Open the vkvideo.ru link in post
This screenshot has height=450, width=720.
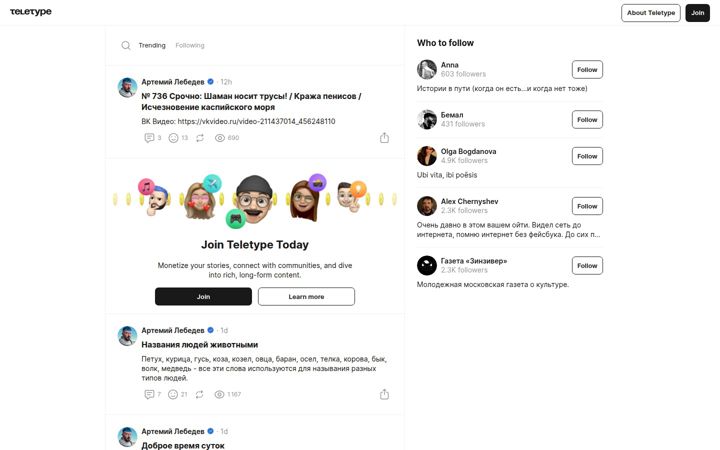click(256, 121)
